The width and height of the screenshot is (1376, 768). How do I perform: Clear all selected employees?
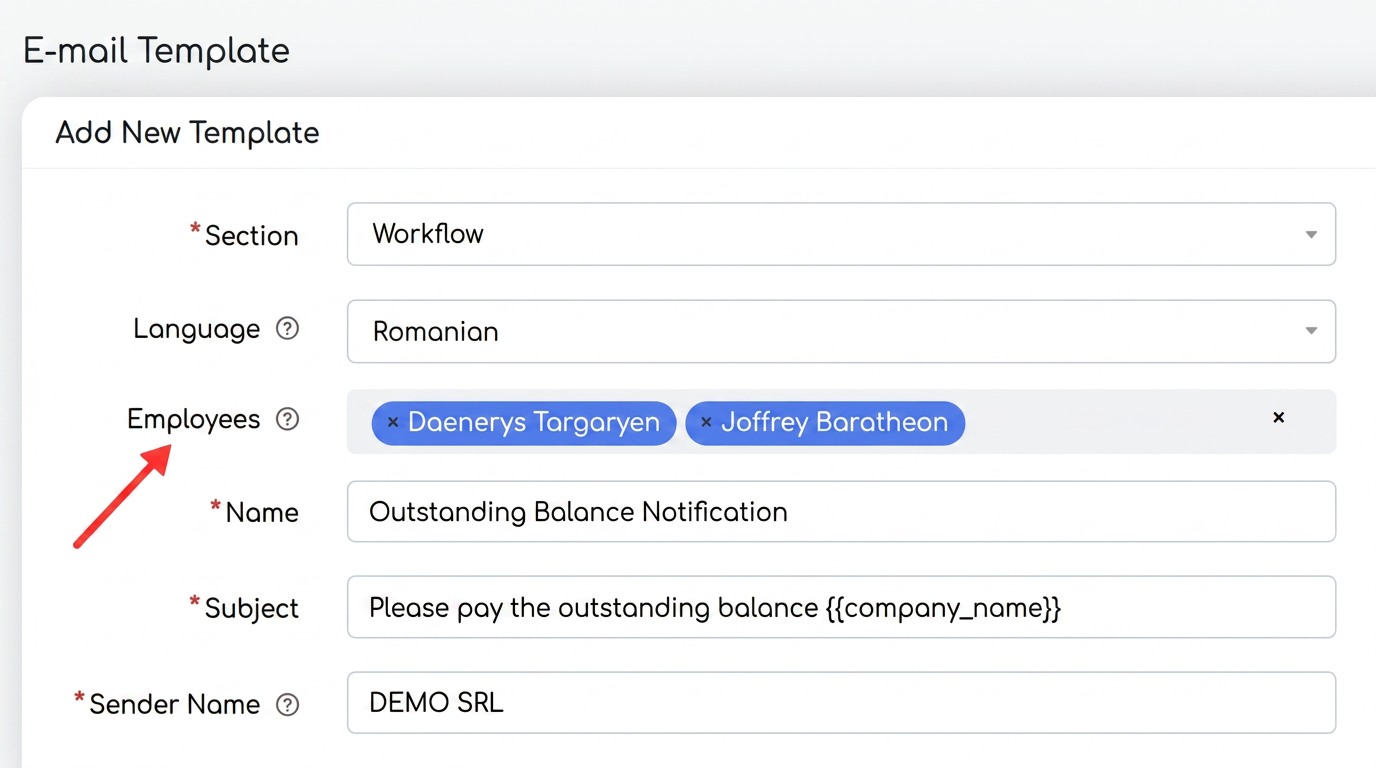[x=1278, y=418]
